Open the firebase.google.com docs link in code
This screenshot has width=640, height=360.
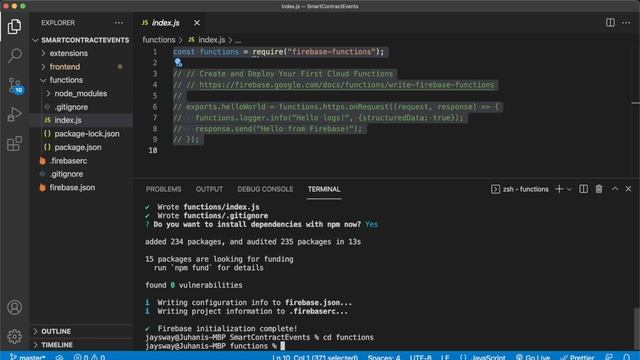pyautogui.click(x=347, y=85)
